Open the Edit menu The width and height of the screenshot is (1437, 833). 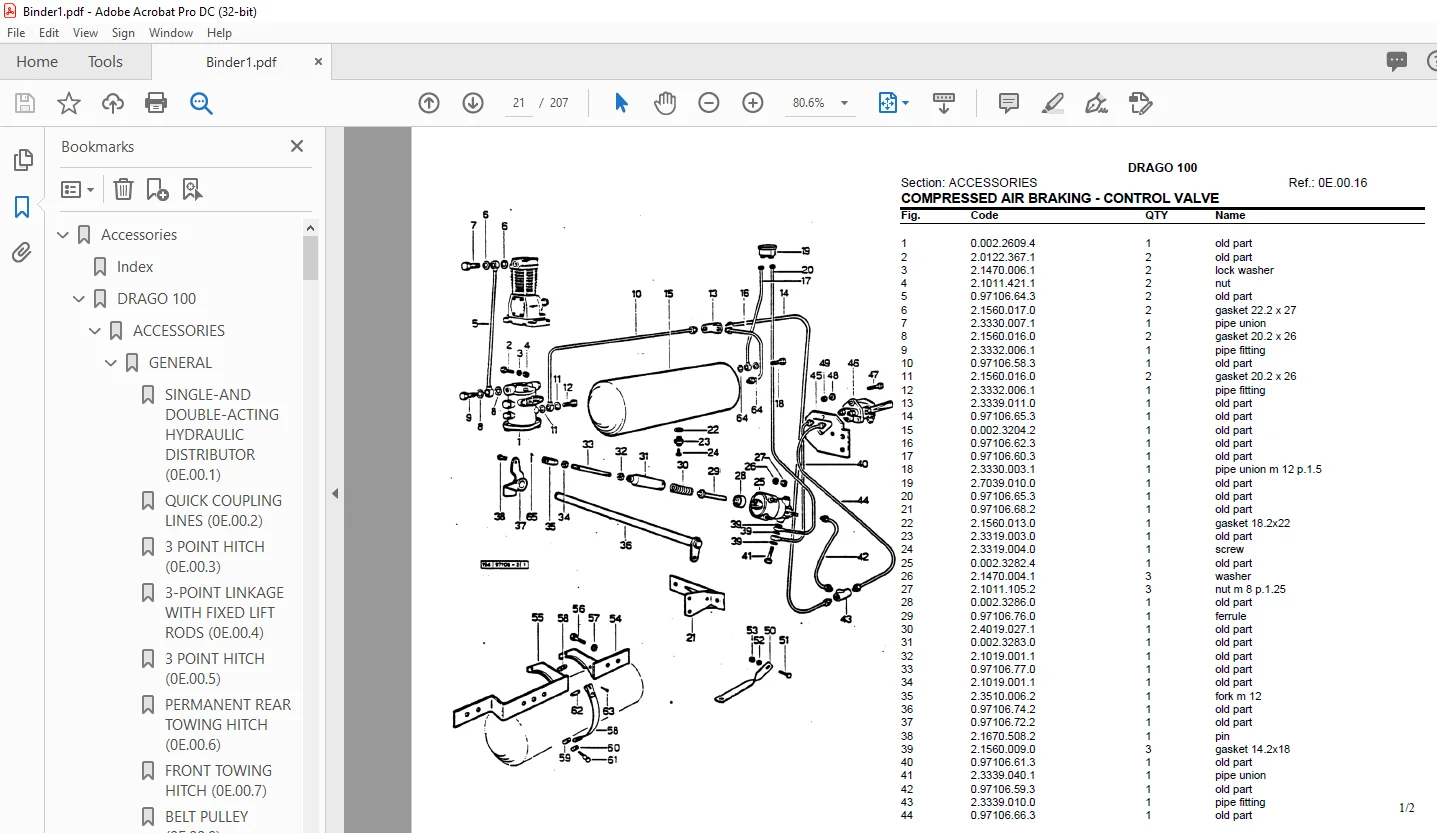coord(49,33)
